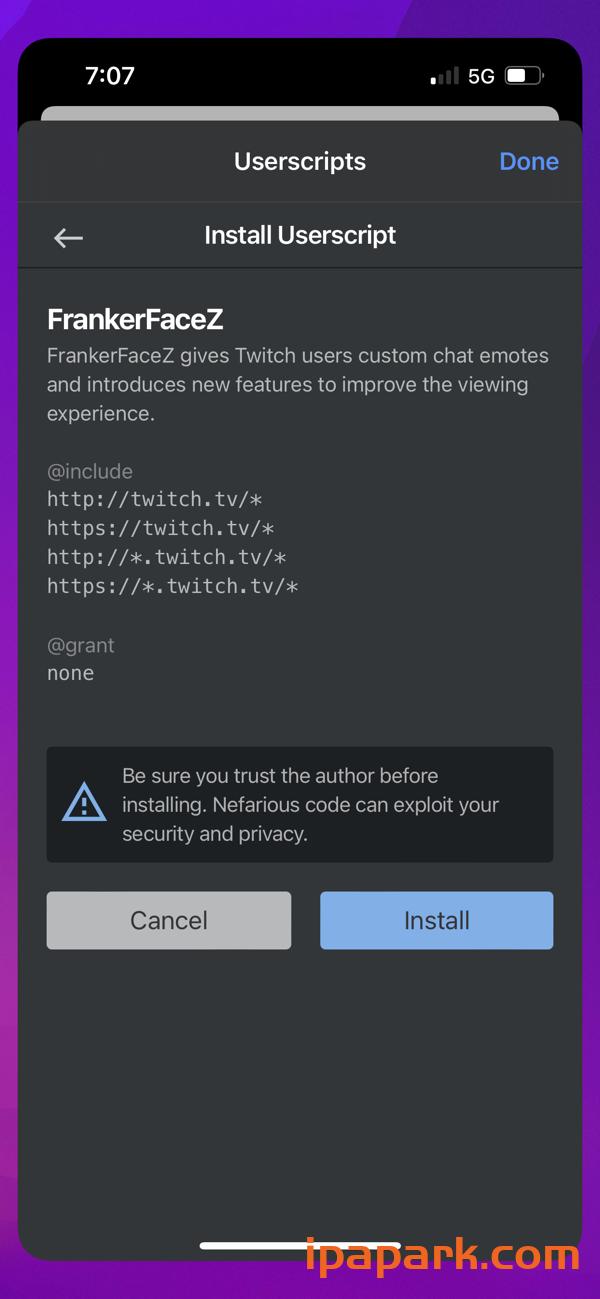Tap the FrankerFaceZ script title
Image resolution: width=600 pixels, height=1299 pixels.
click(134, 319)
